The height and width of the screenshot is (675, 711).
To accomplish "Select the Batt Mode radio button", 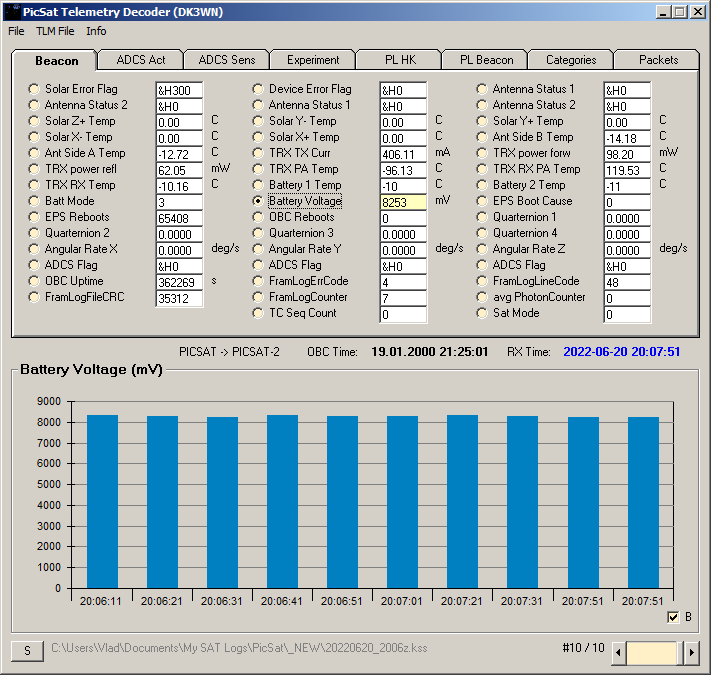I will (34, 201).
